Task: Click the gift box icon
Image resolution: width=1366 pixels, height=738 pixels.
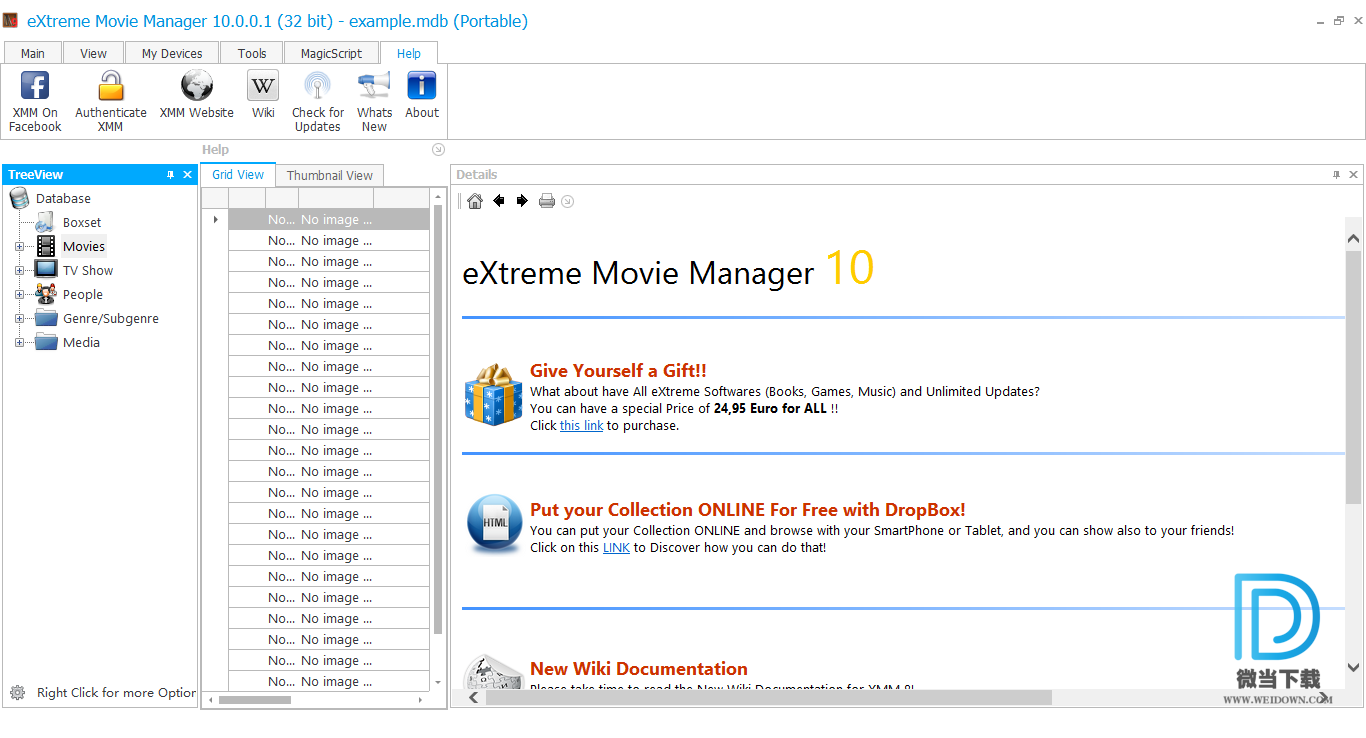Action: tap(494, 395)
